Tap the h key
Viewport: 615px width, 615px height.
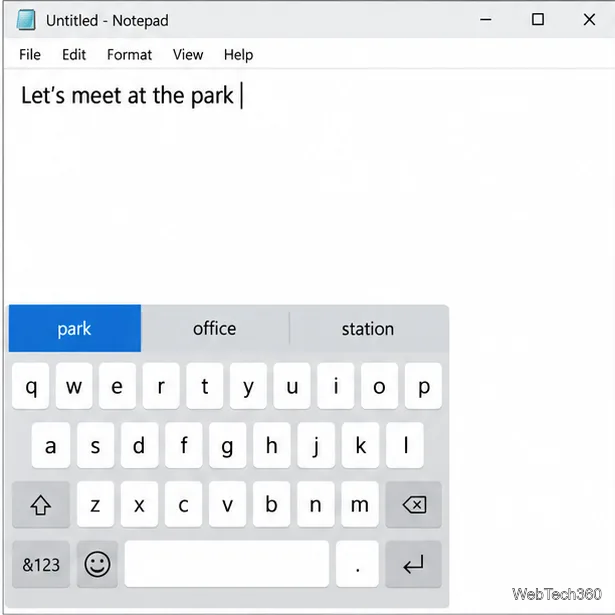pyautogui.click(x=272, y=446)
